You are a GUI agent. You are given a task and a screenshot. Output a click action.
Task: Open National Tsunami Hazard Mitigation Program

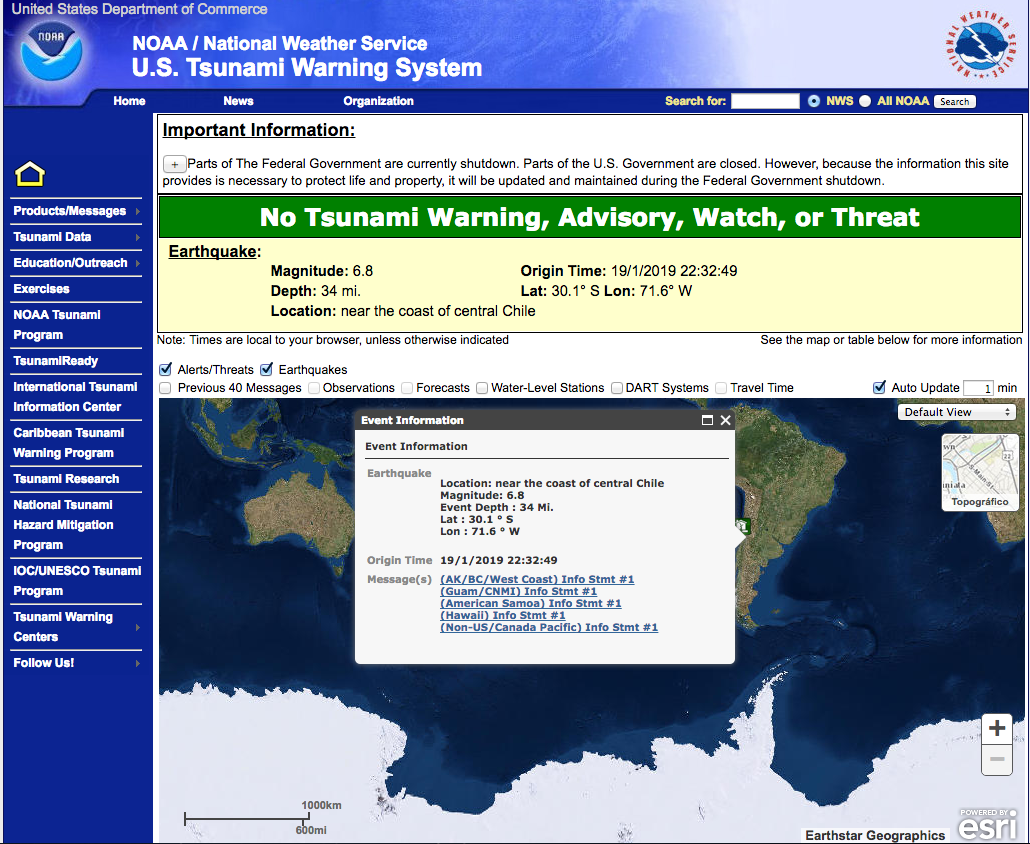(63, 525)
